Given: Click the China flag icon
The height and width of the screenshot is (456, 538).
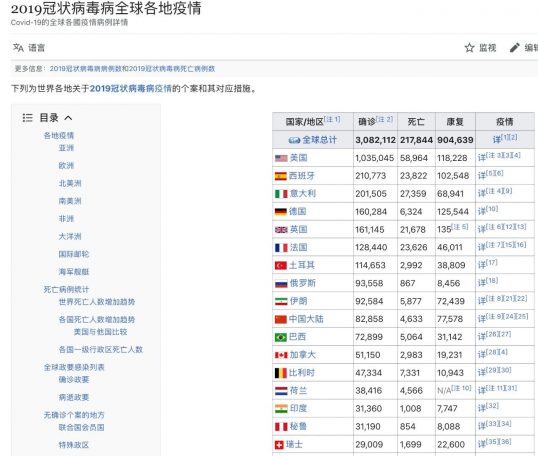Looking at the screenshot, I should [x=281, y=319].
